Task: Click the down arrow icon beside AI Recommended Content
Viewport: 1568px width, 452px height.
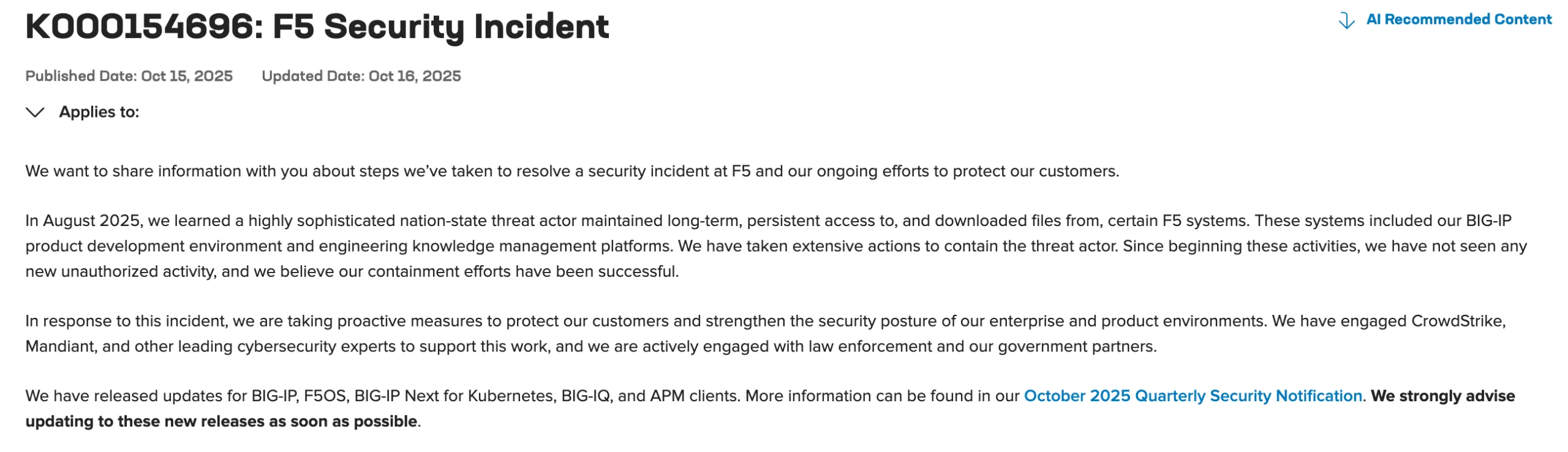Action: pos(1346,20)
